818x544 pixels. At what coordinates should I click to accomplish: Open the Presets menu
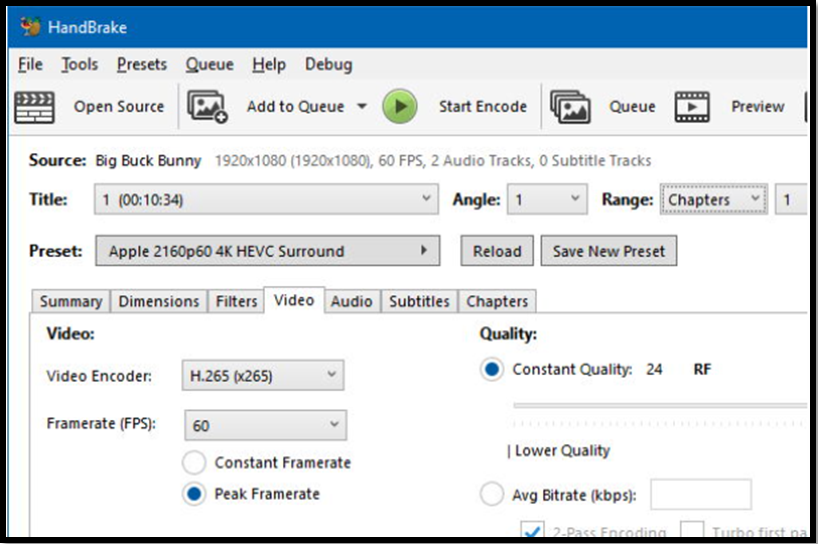click(142, 65)
